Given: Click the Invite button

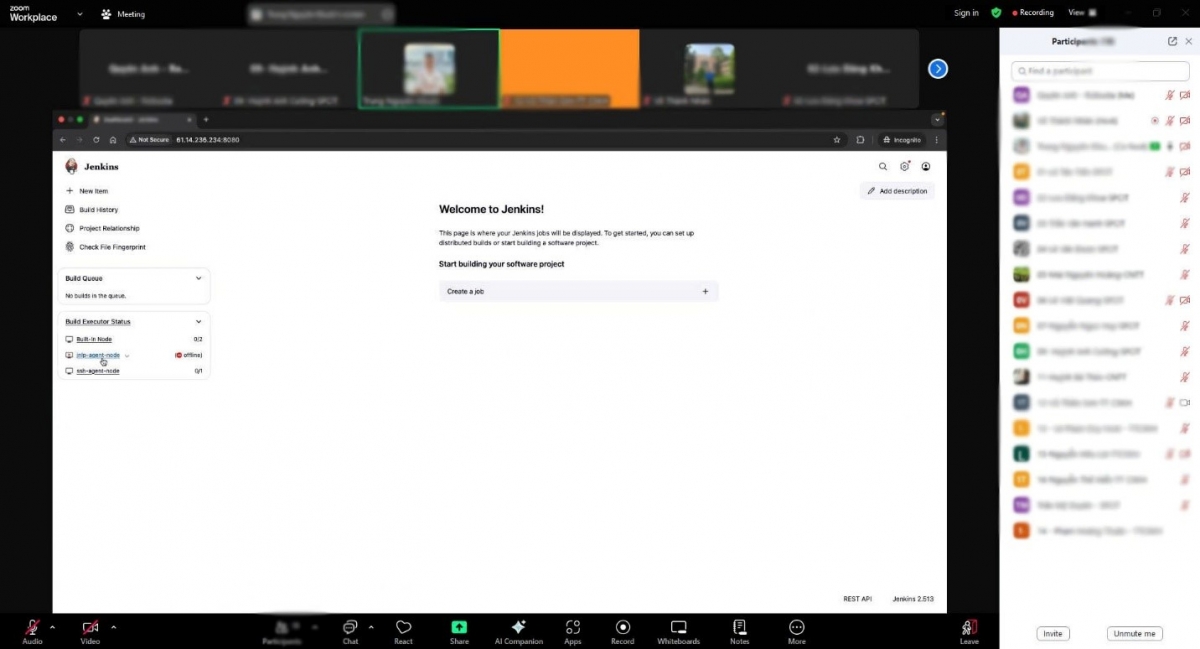Looking at the screenshot, I should [x=1052, y=634].
